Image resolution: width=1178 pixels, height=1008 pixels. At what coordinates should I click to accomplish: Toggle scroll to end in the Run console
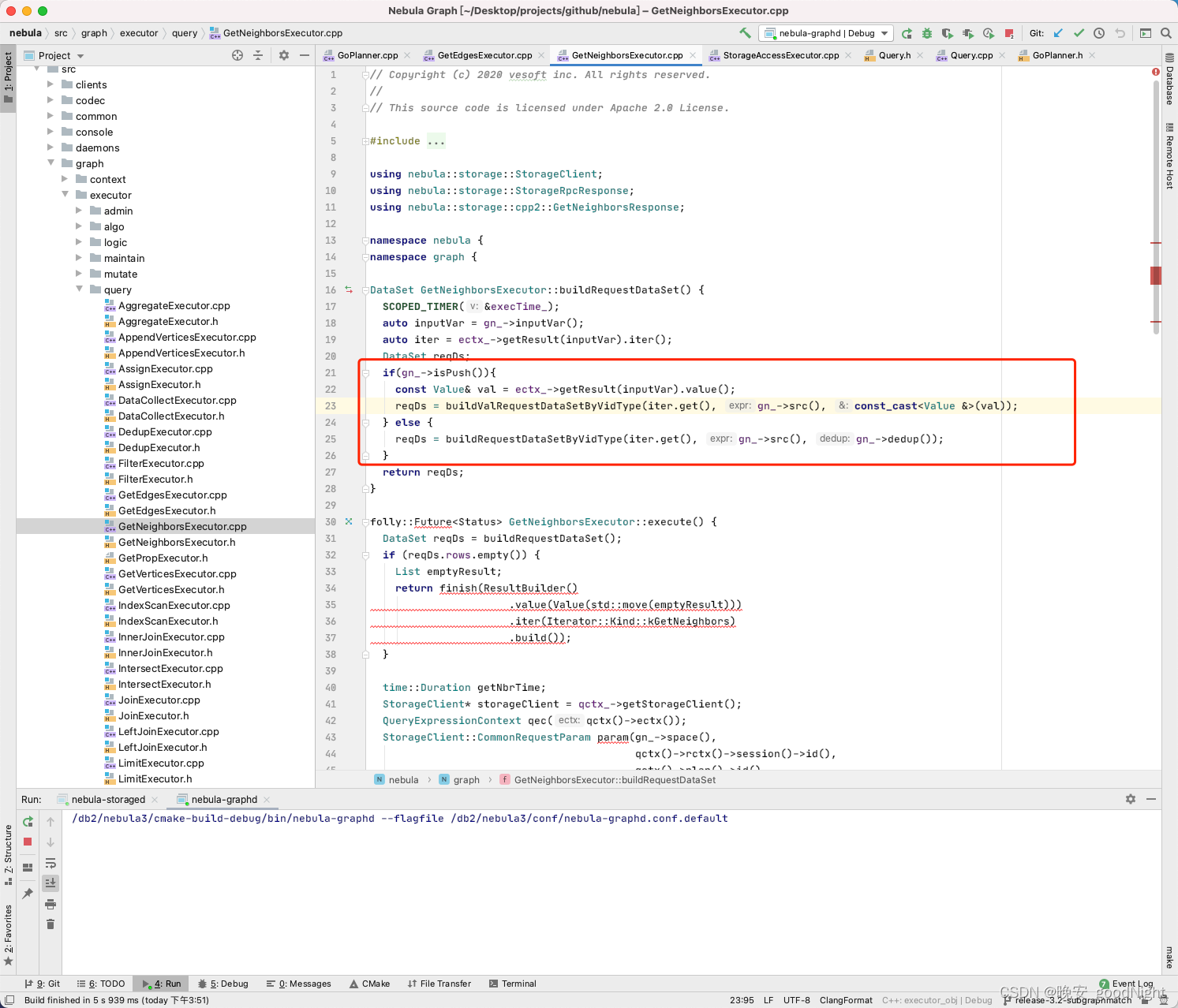tap(50, 883)
